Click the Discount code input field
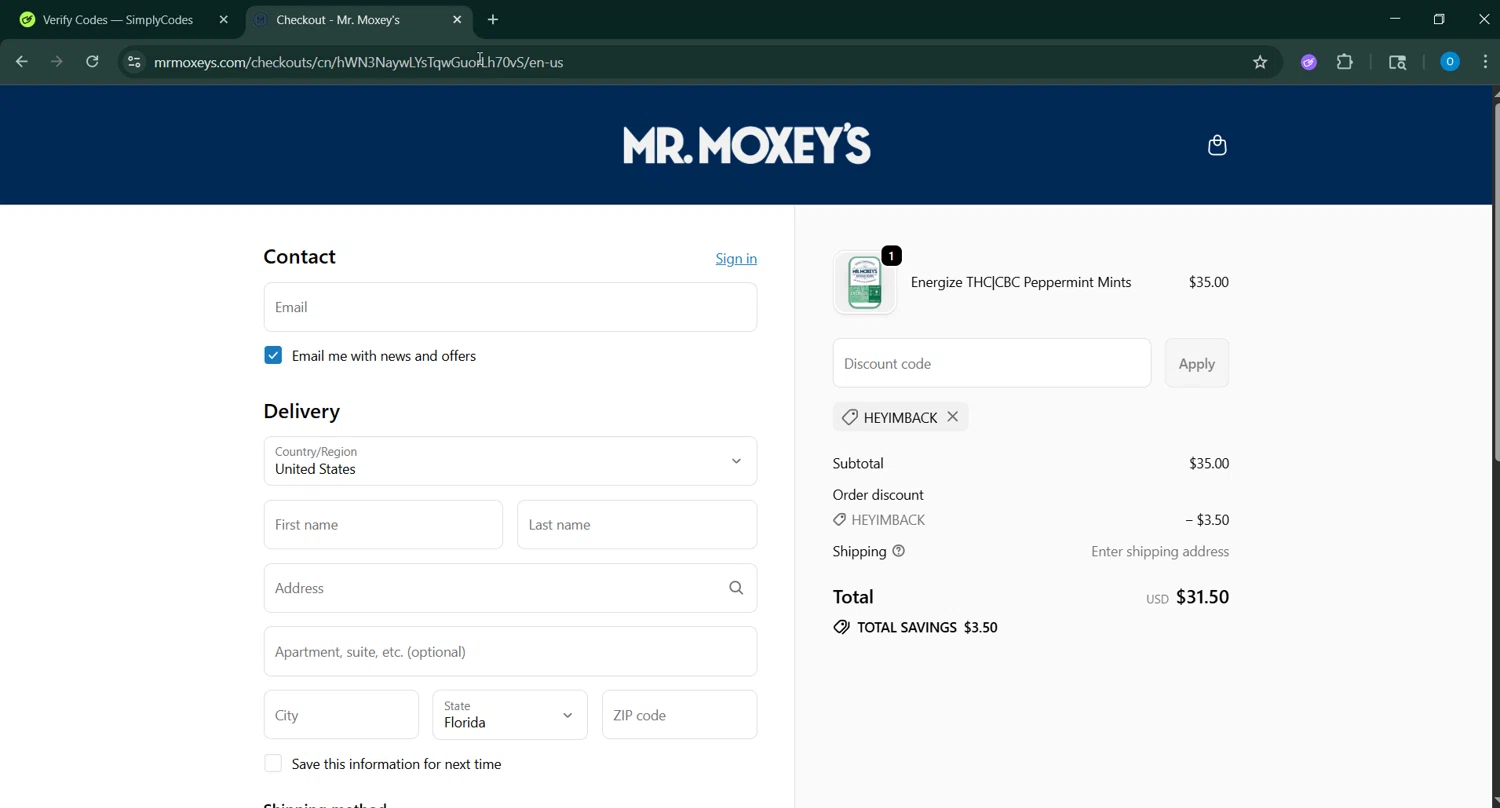This screenshot has width=1500, height=808. click(992, 364)
